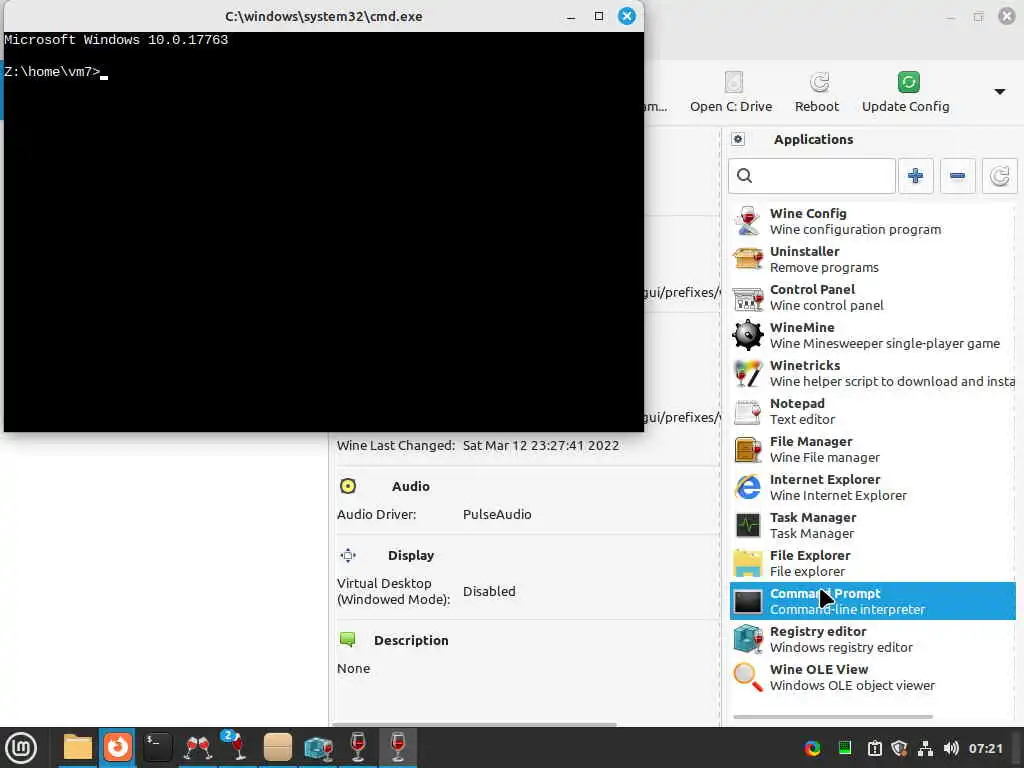The height and width of the screenshot is (768, 1024).
Task: Minimize the cmd.exe window
Action: tap(571, 16)
